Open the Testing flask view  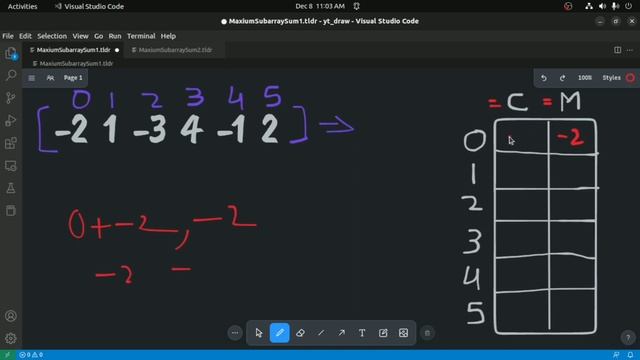(11, 188)
